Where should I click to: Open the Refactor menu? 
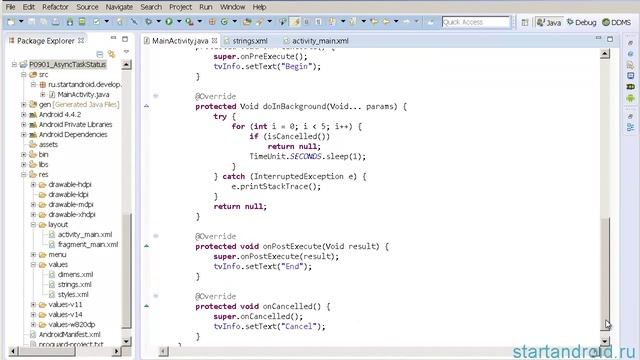pyautogui.click(x=55, y=7)
